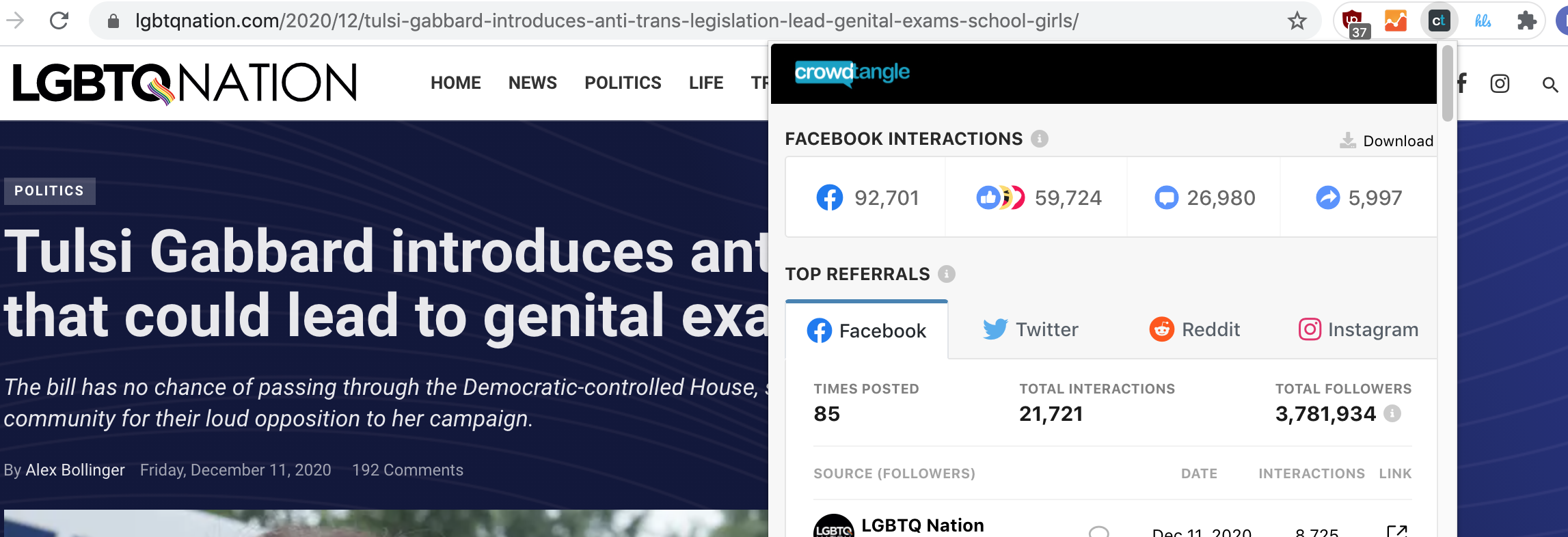Image resolution: width=1568 pixels, height=537 pixels.
Task: Jump to the 192 Comments section
Action: pyautogui.click(x=408, y=469)
